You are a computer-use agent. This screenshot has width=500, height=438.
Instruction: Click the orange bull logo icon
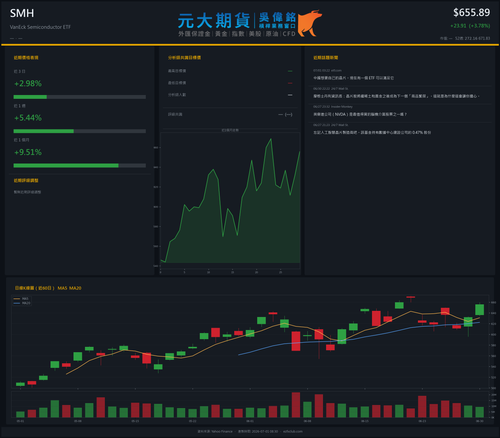point(310,23)
